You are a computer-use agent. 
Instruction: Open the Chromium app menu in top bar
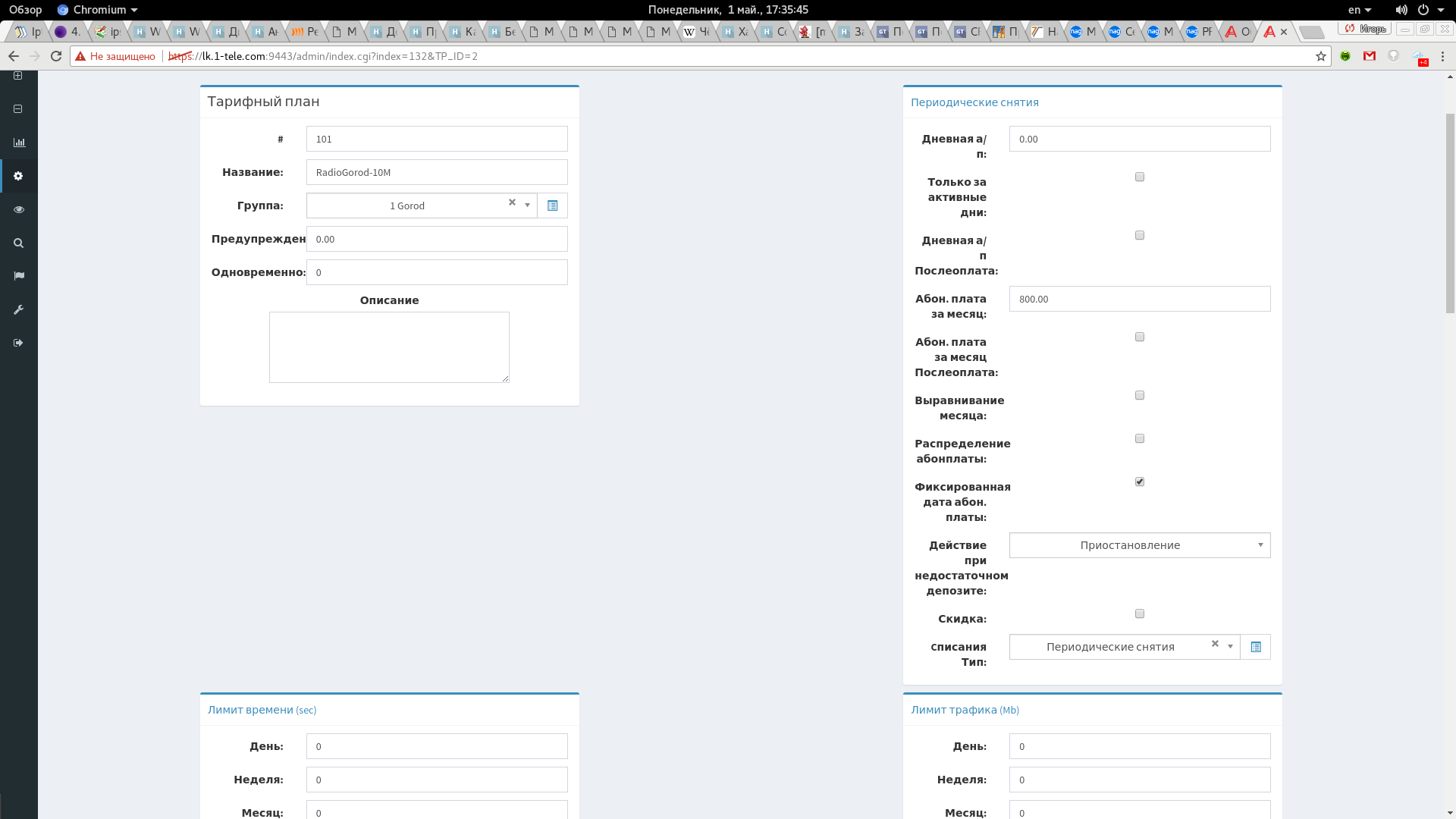(97, 10)
